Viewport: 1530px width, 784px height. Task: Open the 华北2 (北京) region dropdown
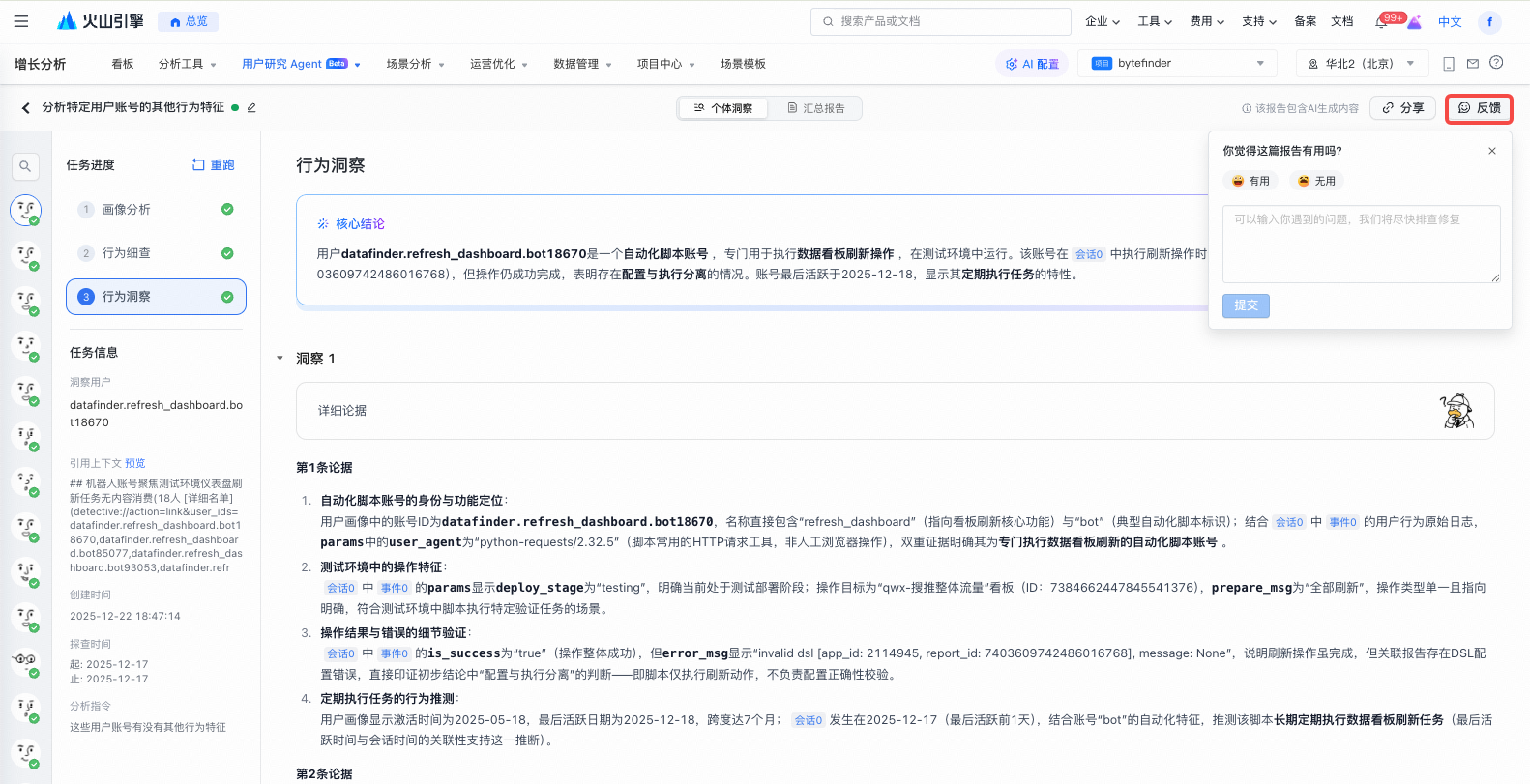[1362, 64]
